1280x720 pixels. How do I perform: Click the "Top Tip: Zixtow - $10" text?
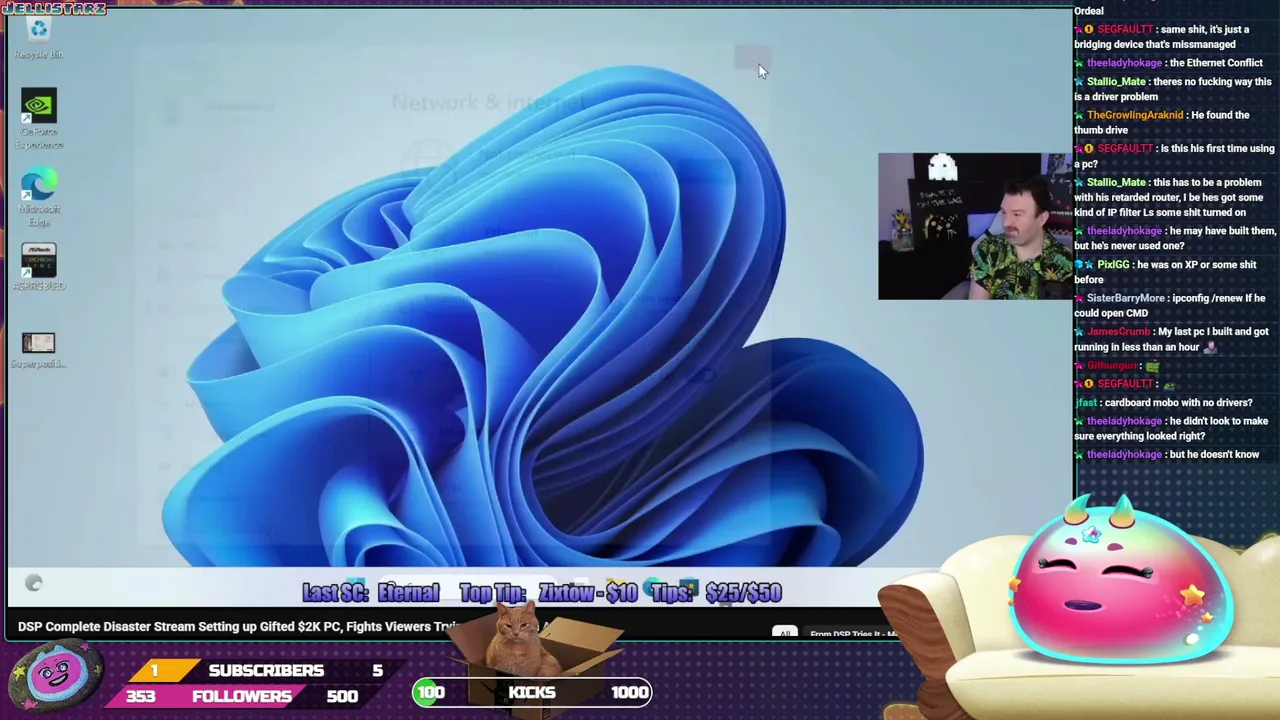[x=548, y=593]
